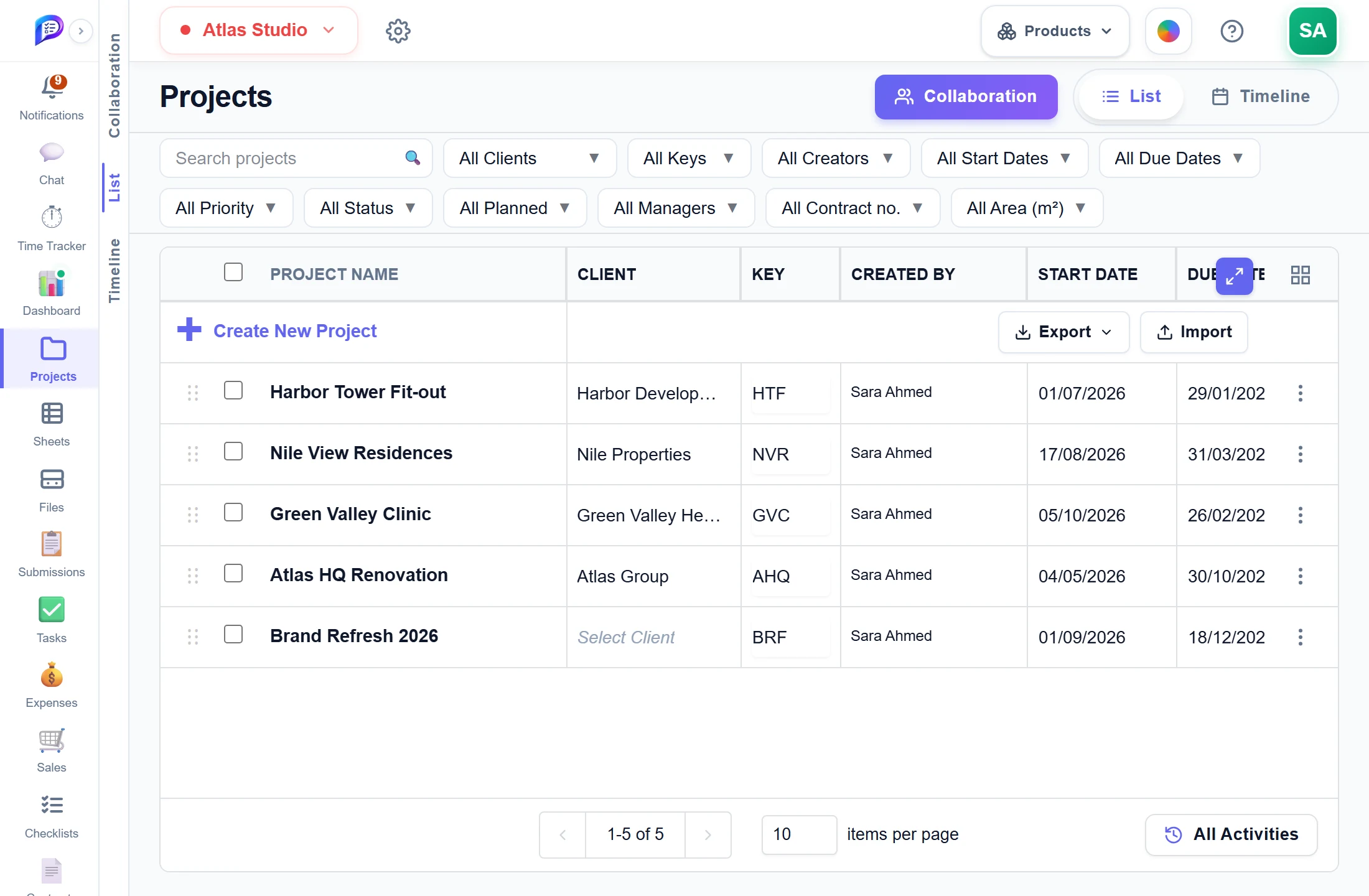Select vertical Timeline tab
Viewport: 1369px width, 896px height.
click(x=114, y=271)
